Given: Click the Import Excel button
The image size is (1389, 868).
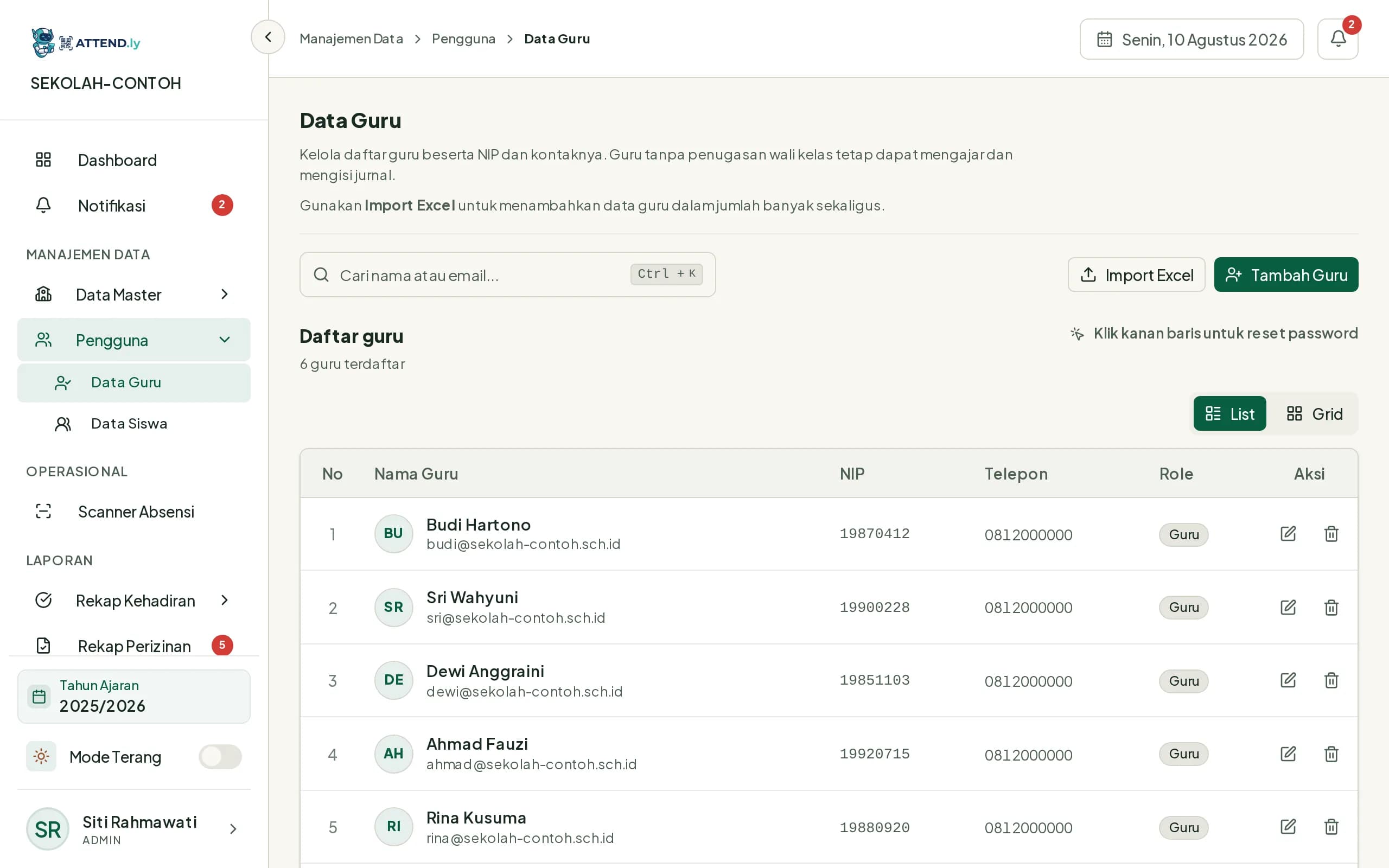Looking at the screenshot, I should point(1136,275).
